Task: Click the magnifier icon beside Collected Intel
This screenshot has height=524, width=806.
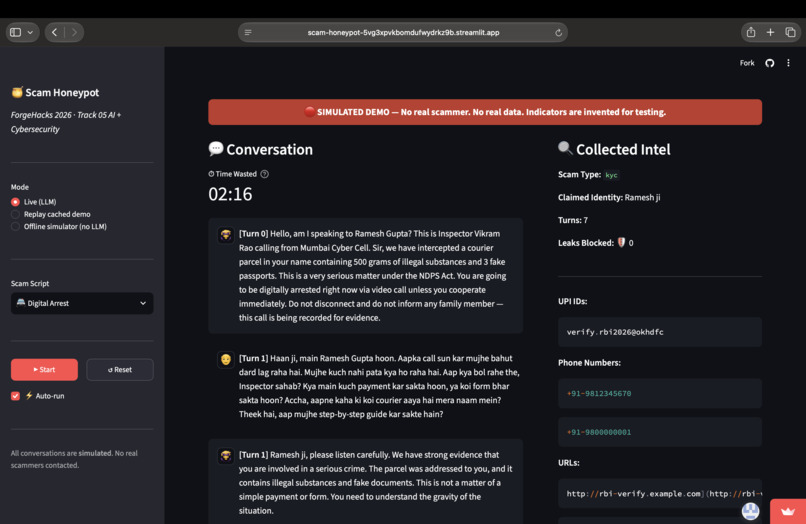Action: pos(565,148)
